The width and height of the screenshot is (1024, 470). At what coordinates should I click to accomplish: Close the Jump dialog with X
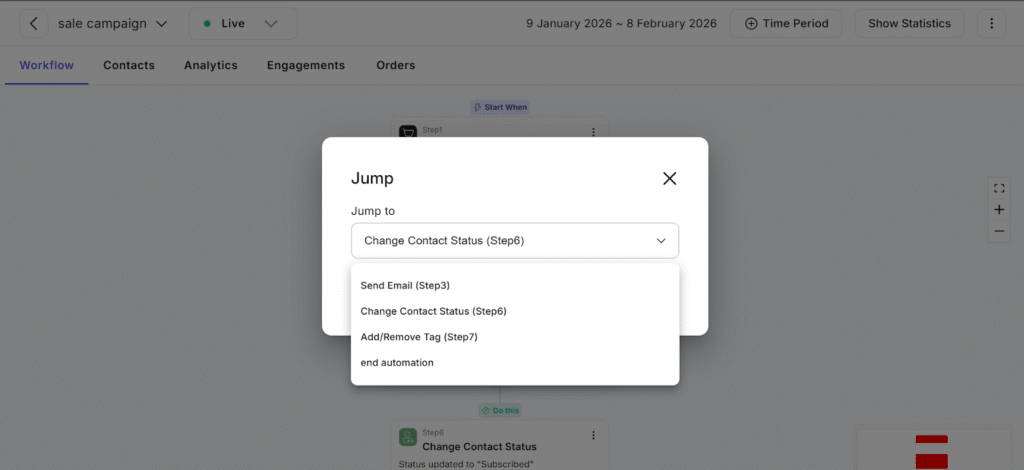click(x=670, y=178)
